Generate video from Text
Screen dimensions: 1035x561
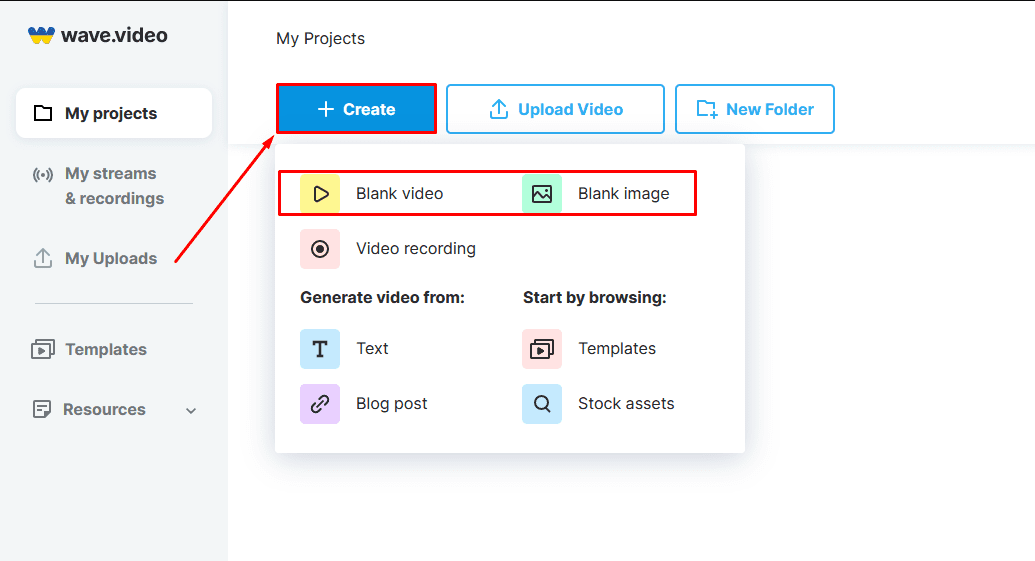(x=345, y=348)
